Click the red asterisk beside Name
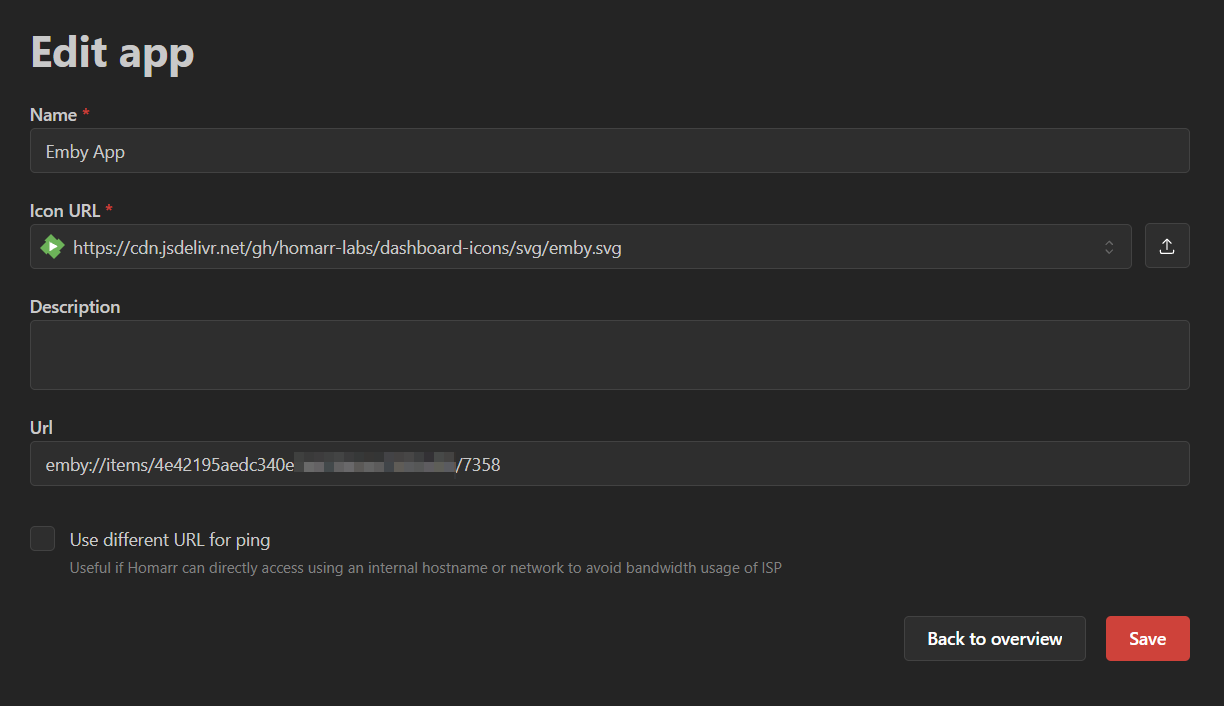The width and height of the screenshot is (1224, 706). pos(86,115)
